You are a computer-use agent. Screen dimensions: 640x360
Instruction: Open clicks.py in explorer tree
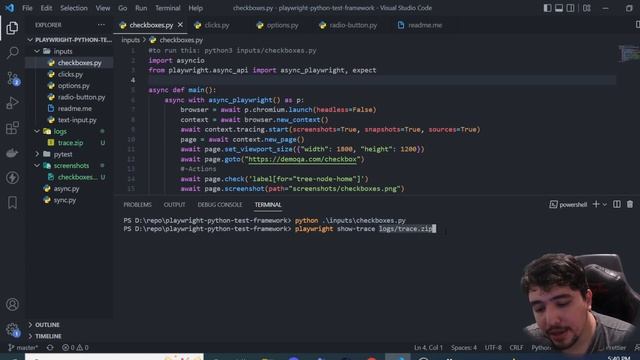69,74
